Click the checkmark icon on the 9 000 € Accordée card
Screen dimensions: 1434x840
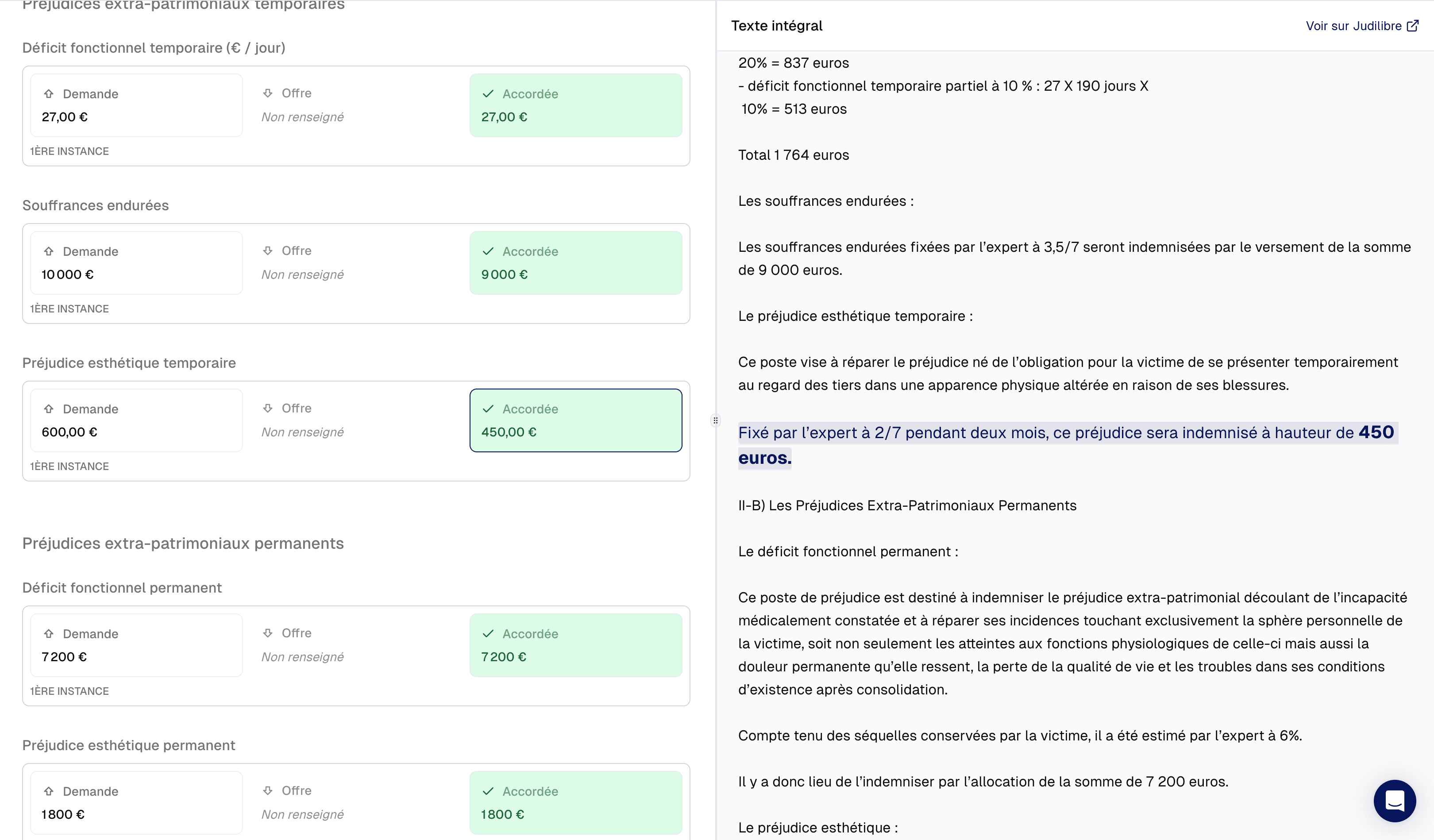click(488, 251)
